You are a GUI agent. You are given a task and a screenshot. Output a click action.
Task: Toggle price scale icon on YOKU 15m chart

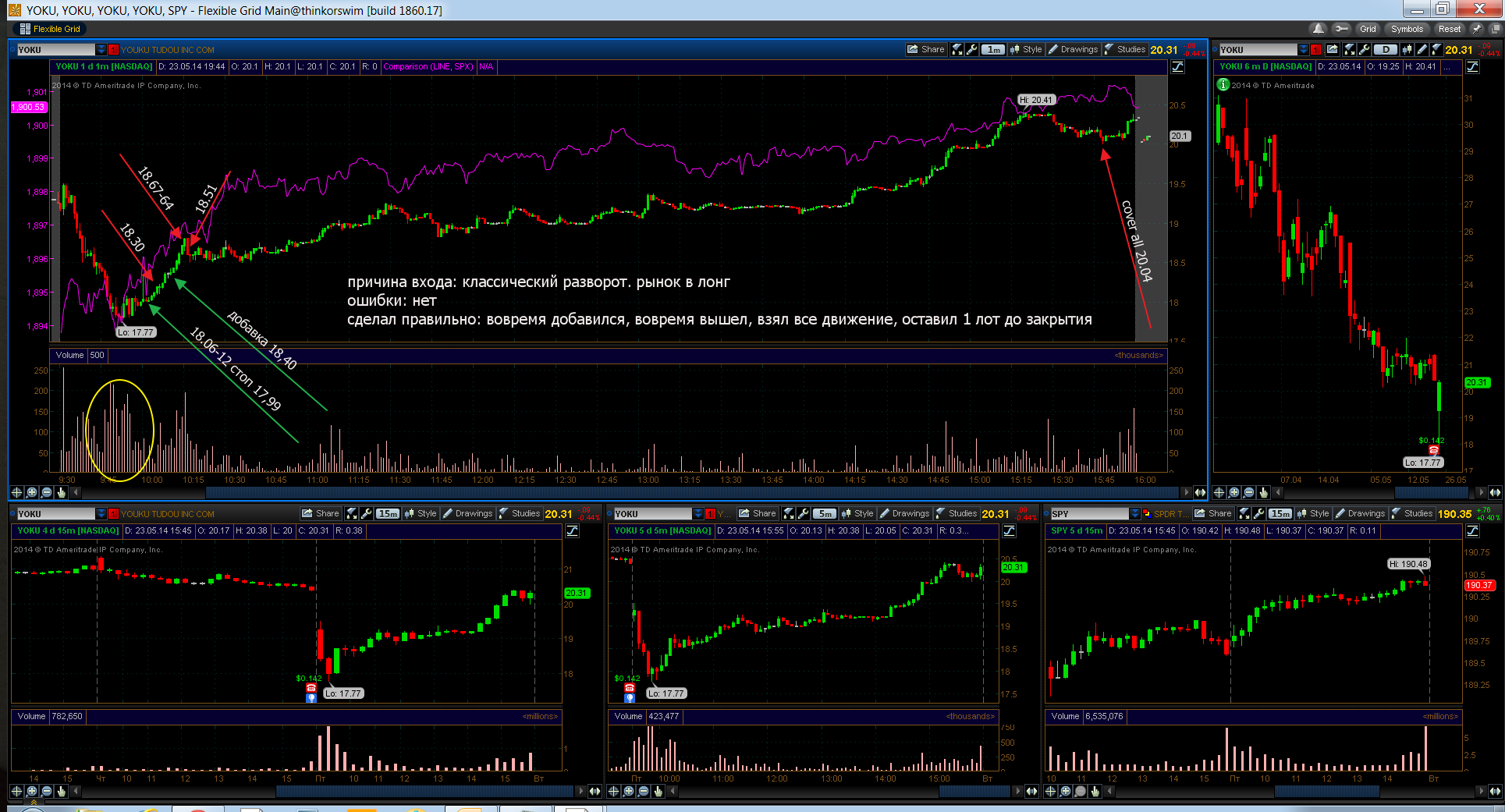coord(572,531)
